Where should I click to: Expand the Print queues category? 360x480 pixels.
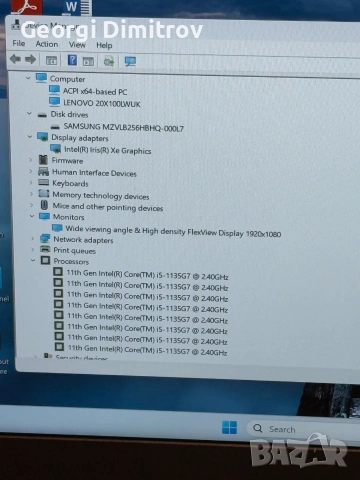pyautogui.click(x=33, y=249)
